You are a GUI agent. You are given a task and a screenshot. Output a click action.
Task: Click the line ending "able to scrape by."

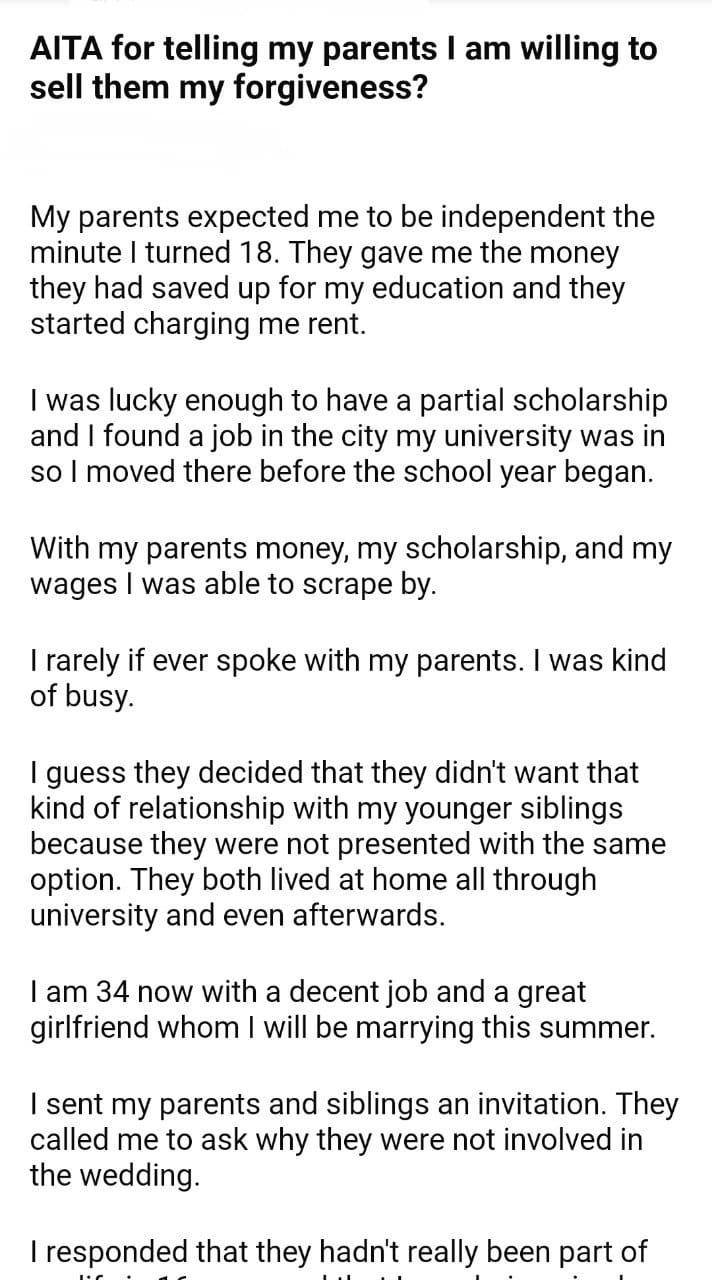coord(233,584)
